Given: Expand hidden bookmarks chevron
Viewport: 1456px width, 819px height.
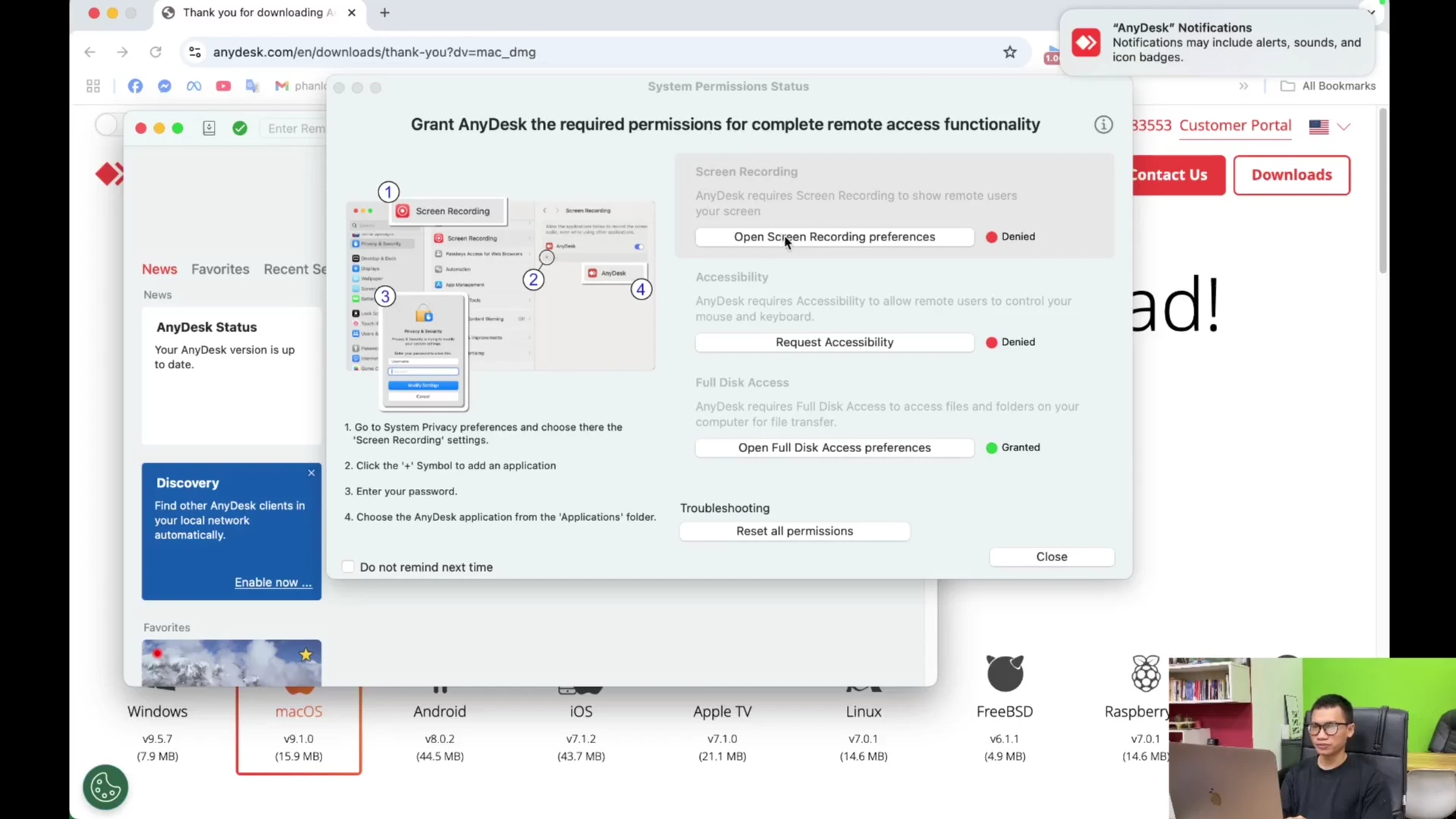Looking at the screenshot, I should click(1244, 86).
